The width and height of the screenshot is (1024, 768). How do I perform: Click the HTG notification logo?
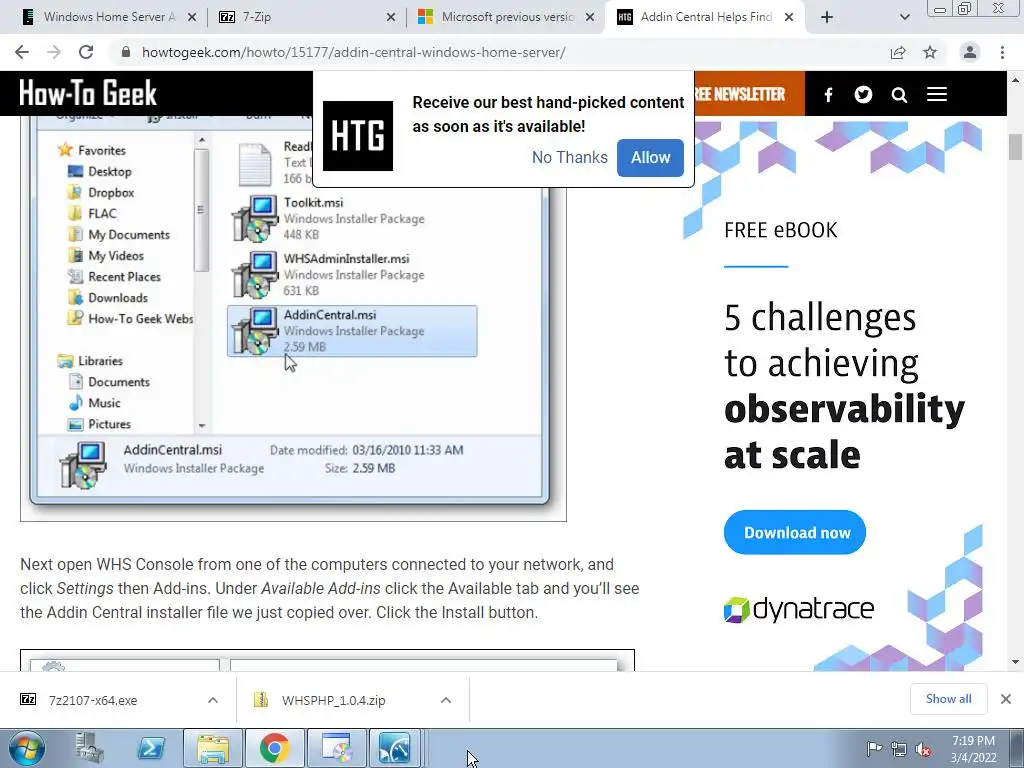pyautogui.click(x=358, y=136)
